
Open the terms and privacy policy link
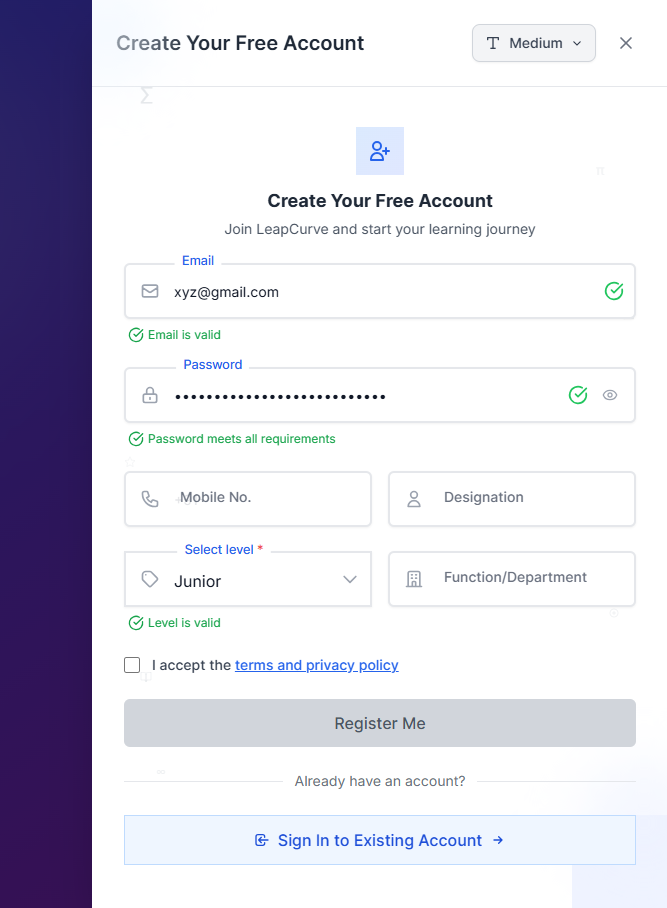[x=316, y=665]
